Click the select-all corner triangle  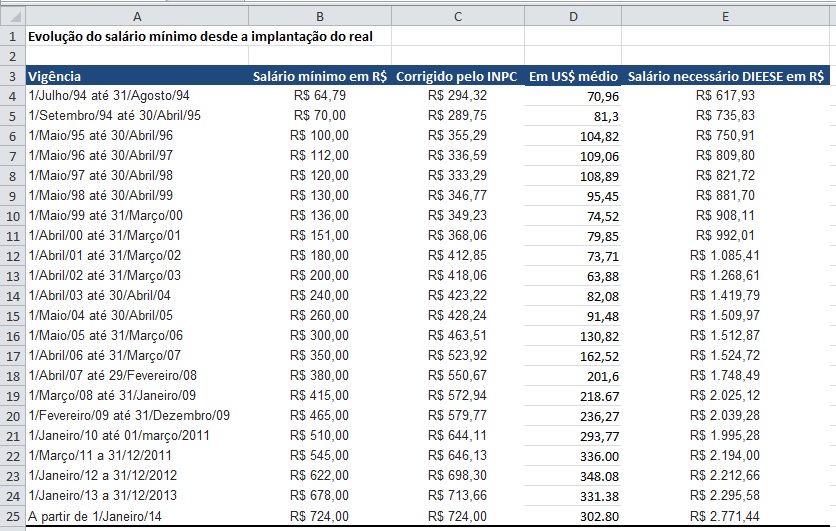click(x=13, y=17)
